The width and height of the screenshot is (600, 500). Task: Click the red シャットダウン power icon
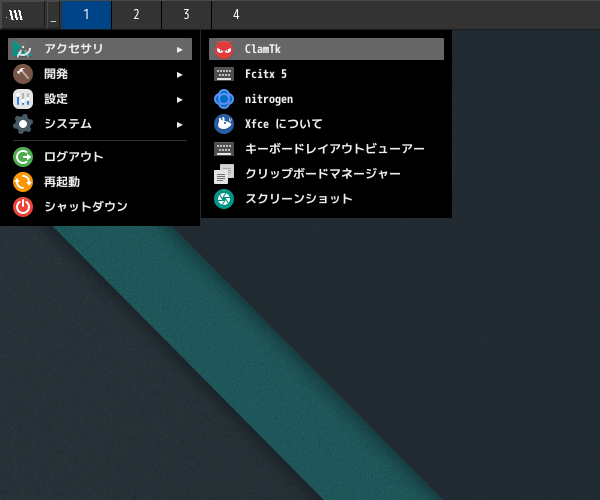(x=23, y=207)
